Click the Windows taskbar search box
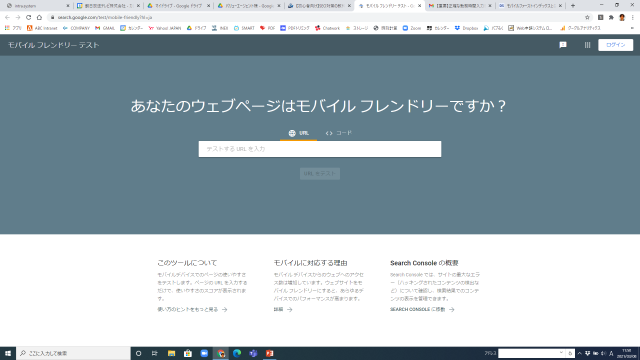The height and width of the screenshot is (360, 640). (x=73, y=353)
